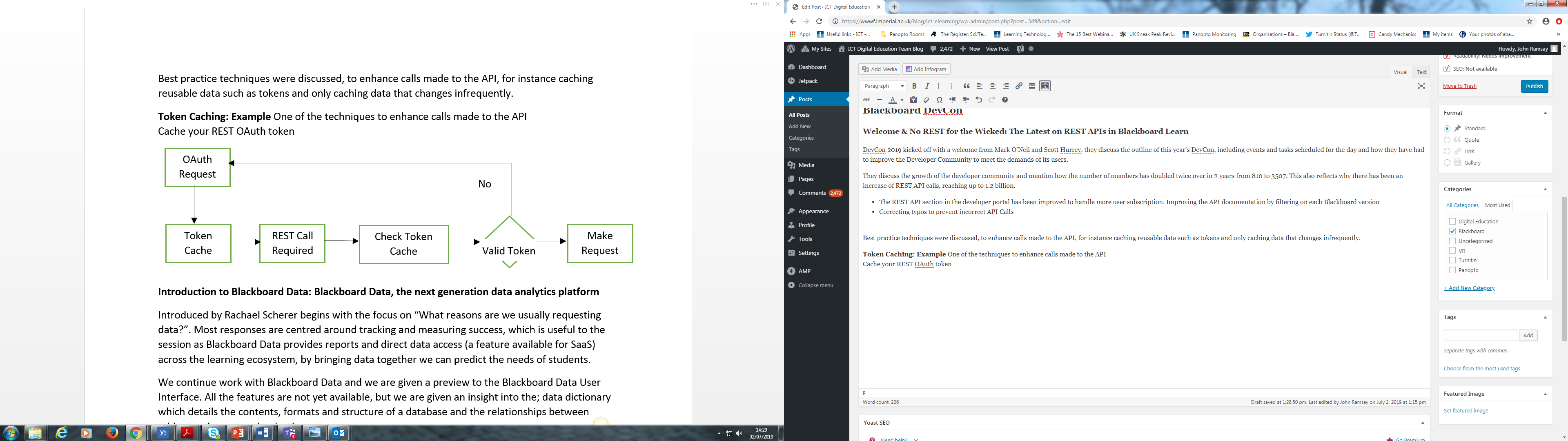Undo last edit in editor toolbar
Image resolution: width=1568 pixels, height=441 pixels.
coord(979,100)
